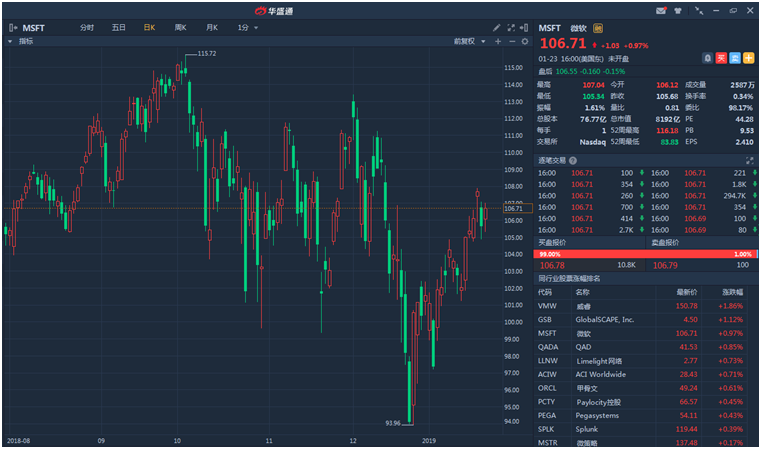Select the 月K monthly chart tab

click(x=212, y=28)
